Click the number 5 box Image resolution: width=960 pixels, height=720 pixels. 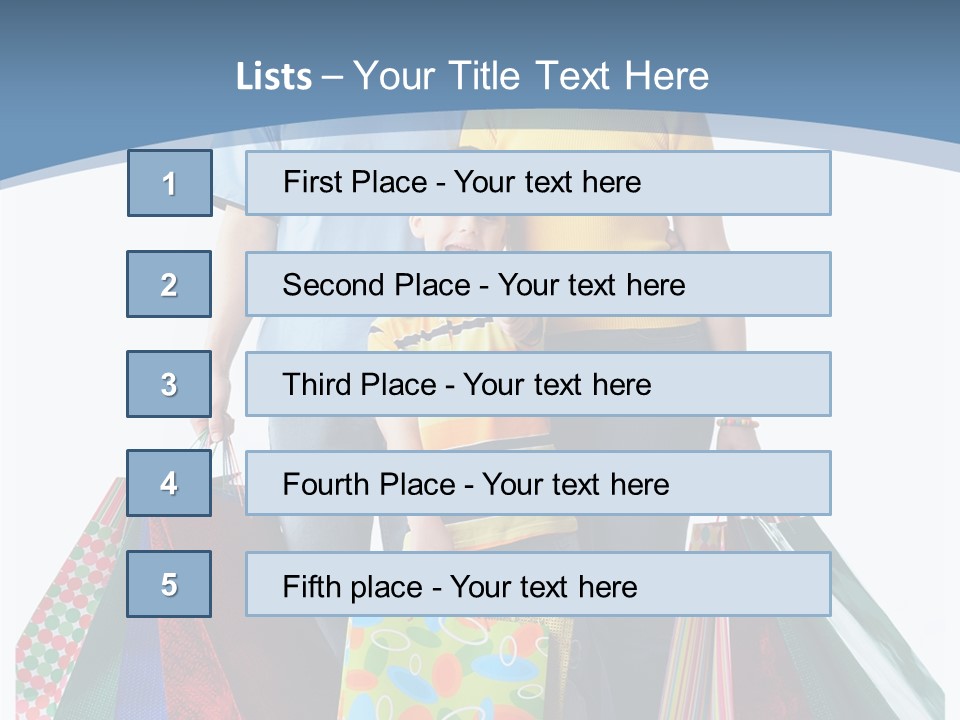click(x=169, y=584)
